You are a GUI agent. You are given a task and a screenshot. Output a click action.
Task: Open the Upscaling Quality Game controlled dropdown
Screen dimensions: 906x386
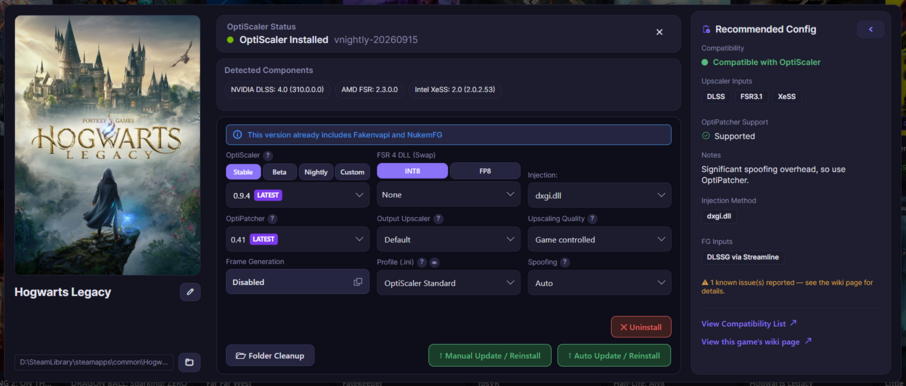(600, 239)
